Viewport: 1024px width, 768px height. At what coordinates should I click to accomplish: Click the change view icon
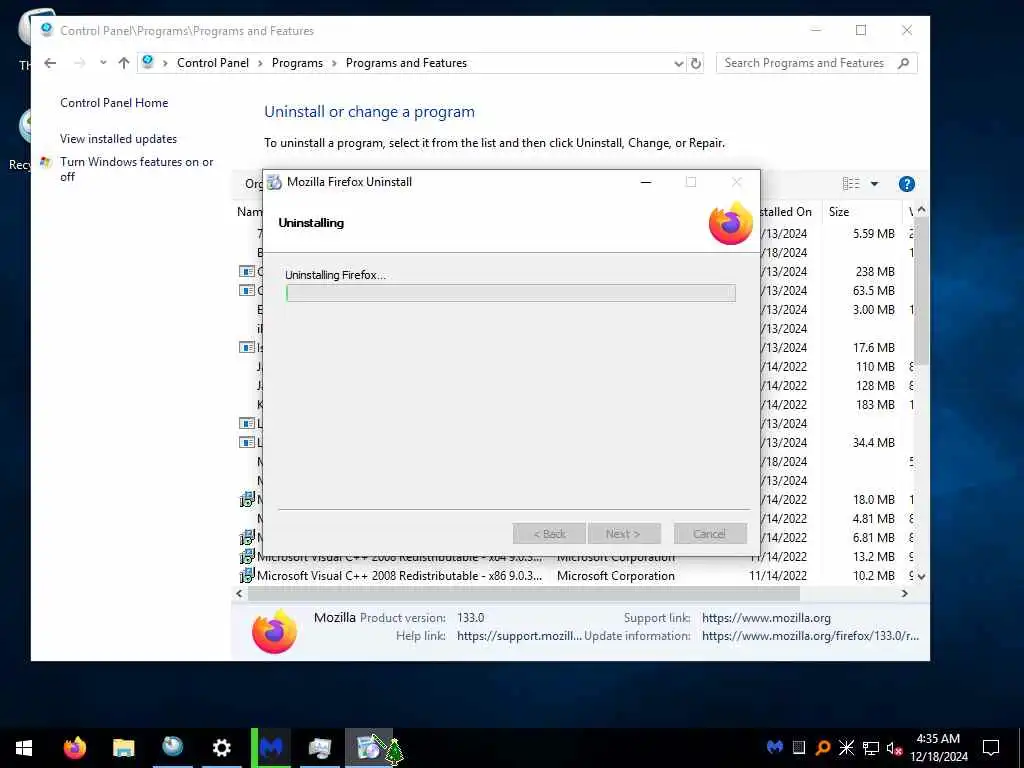[x=851, y=184]
